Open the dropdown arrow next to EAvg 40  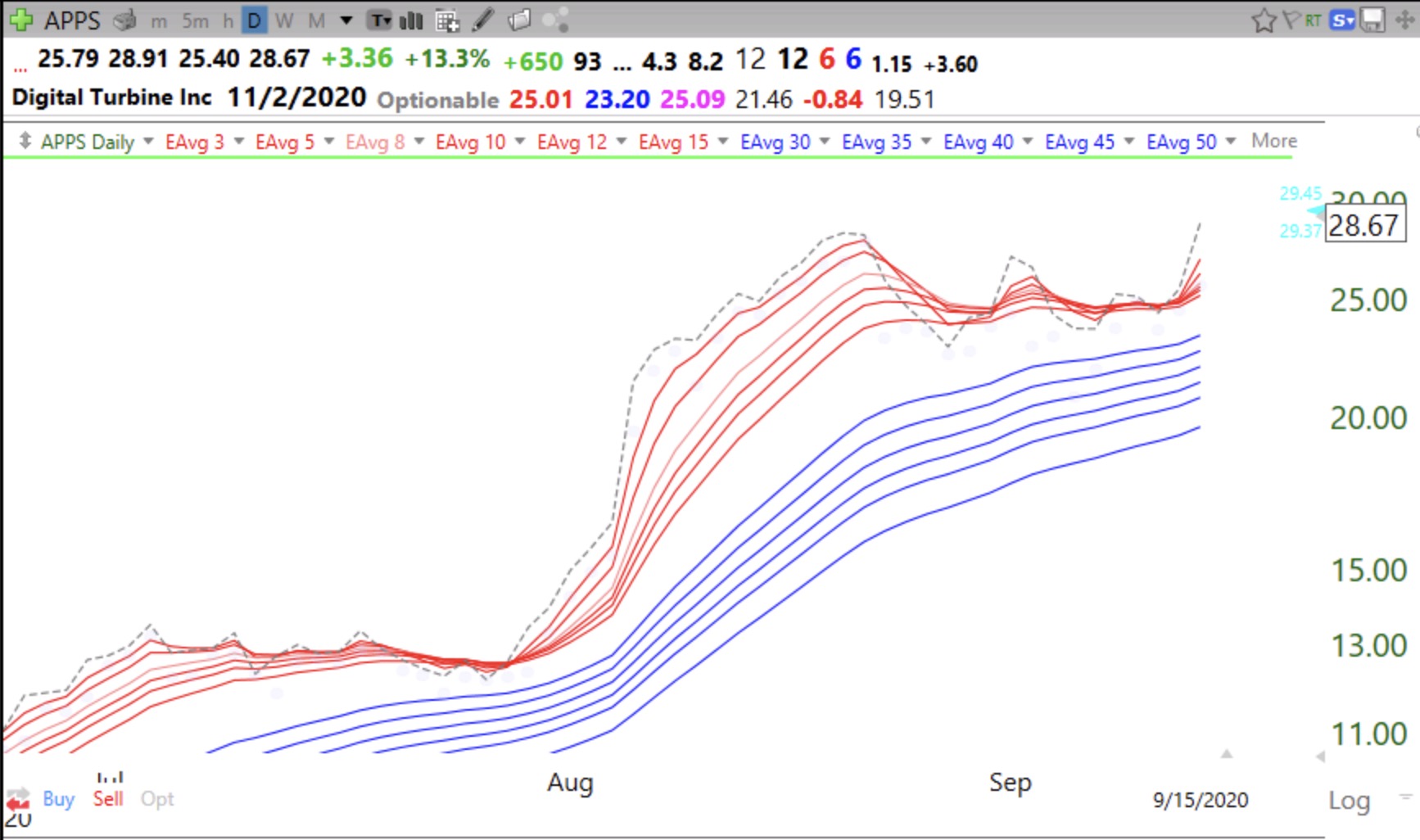coord(1028,141)
